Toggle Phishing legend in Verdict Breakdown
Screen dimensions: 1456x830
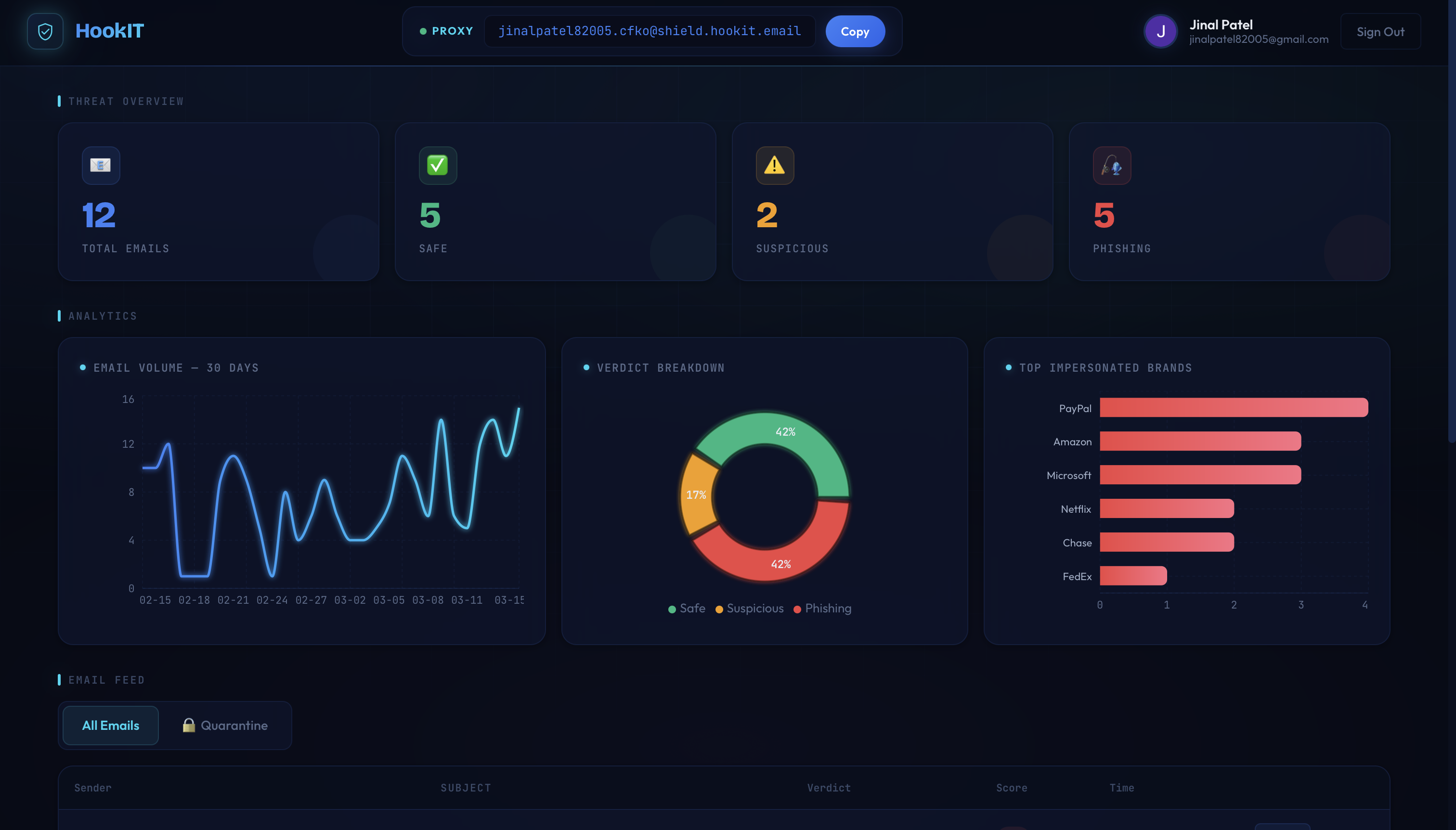tap(822, 608)
